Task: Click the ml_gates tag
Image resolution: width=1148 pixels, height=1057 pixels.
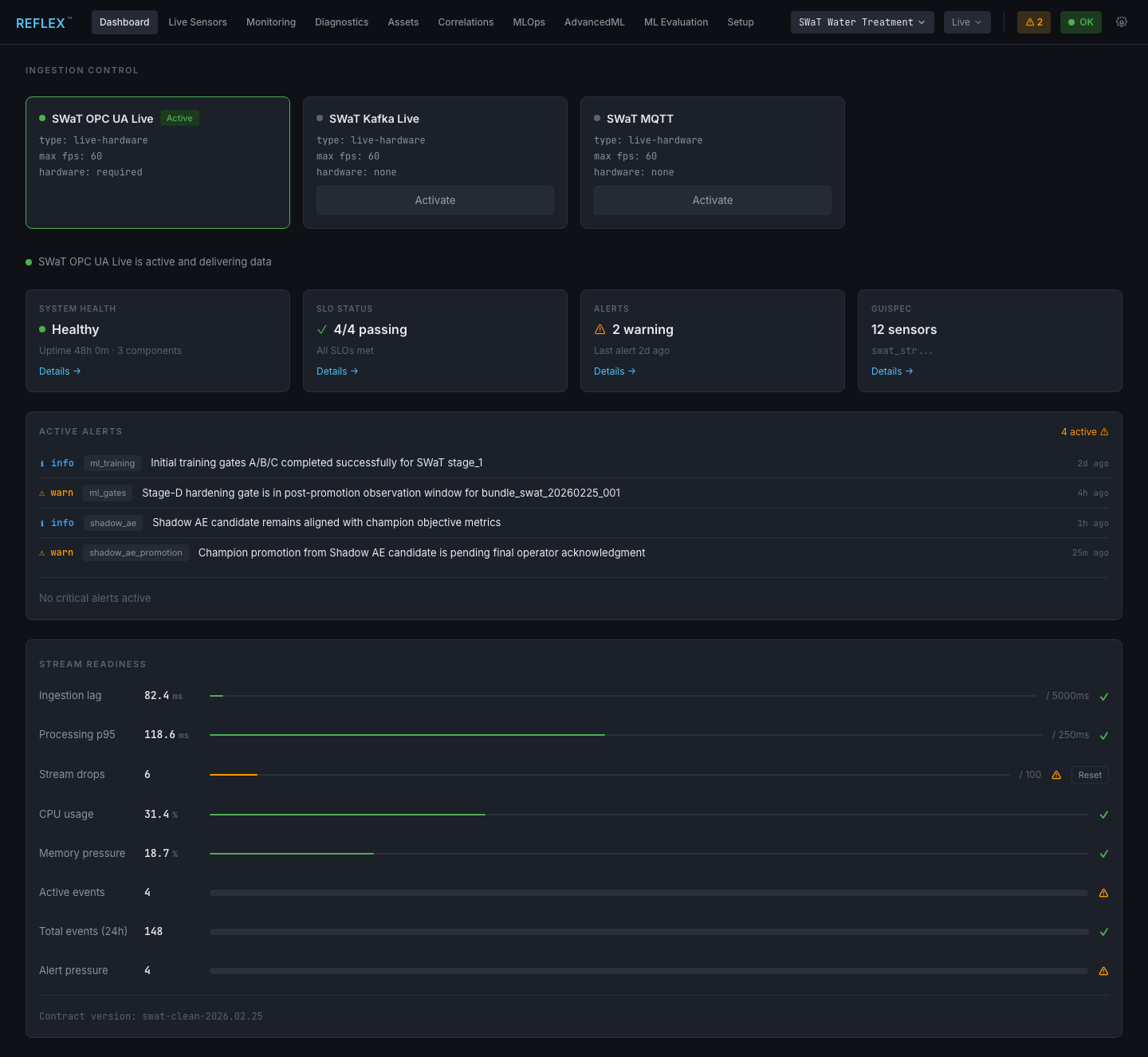Action: tap(108, 493)
